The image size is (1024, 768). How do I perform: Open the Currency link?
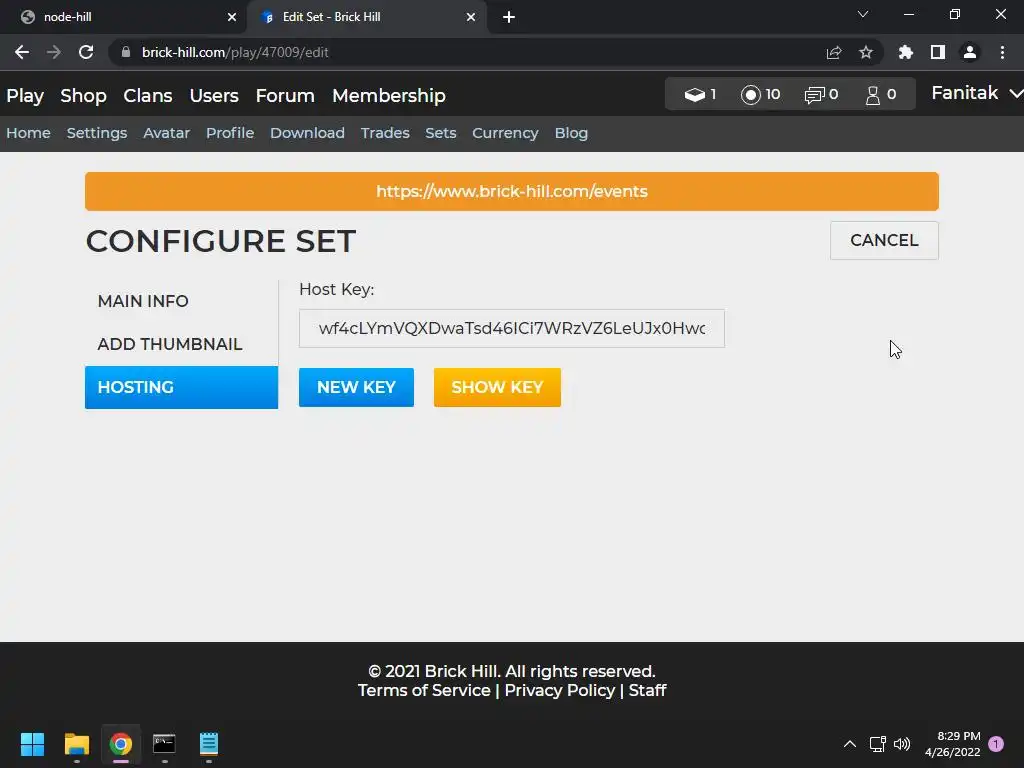tap(505, 133)
